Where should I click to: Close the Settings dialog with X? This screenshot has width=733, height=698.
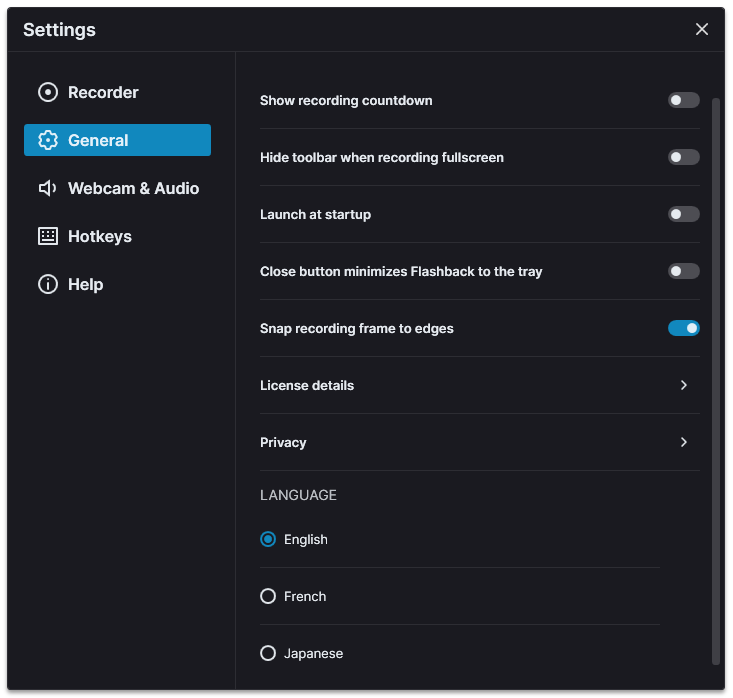tap(701, 29)
